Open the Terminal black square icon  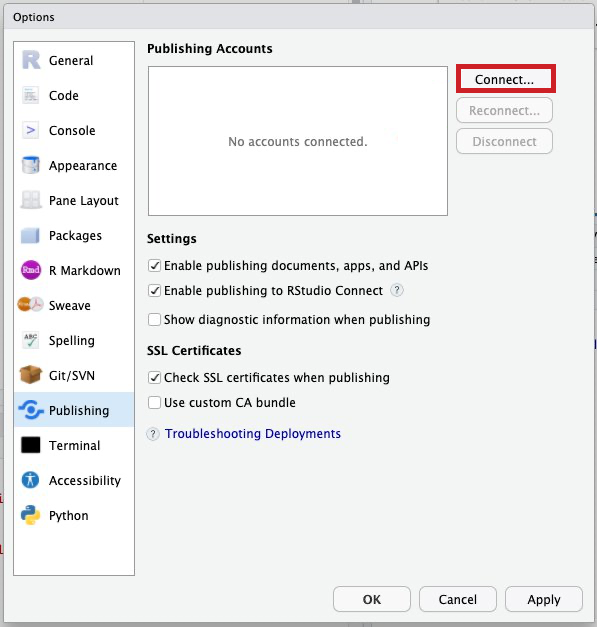[x=31, y=445]
